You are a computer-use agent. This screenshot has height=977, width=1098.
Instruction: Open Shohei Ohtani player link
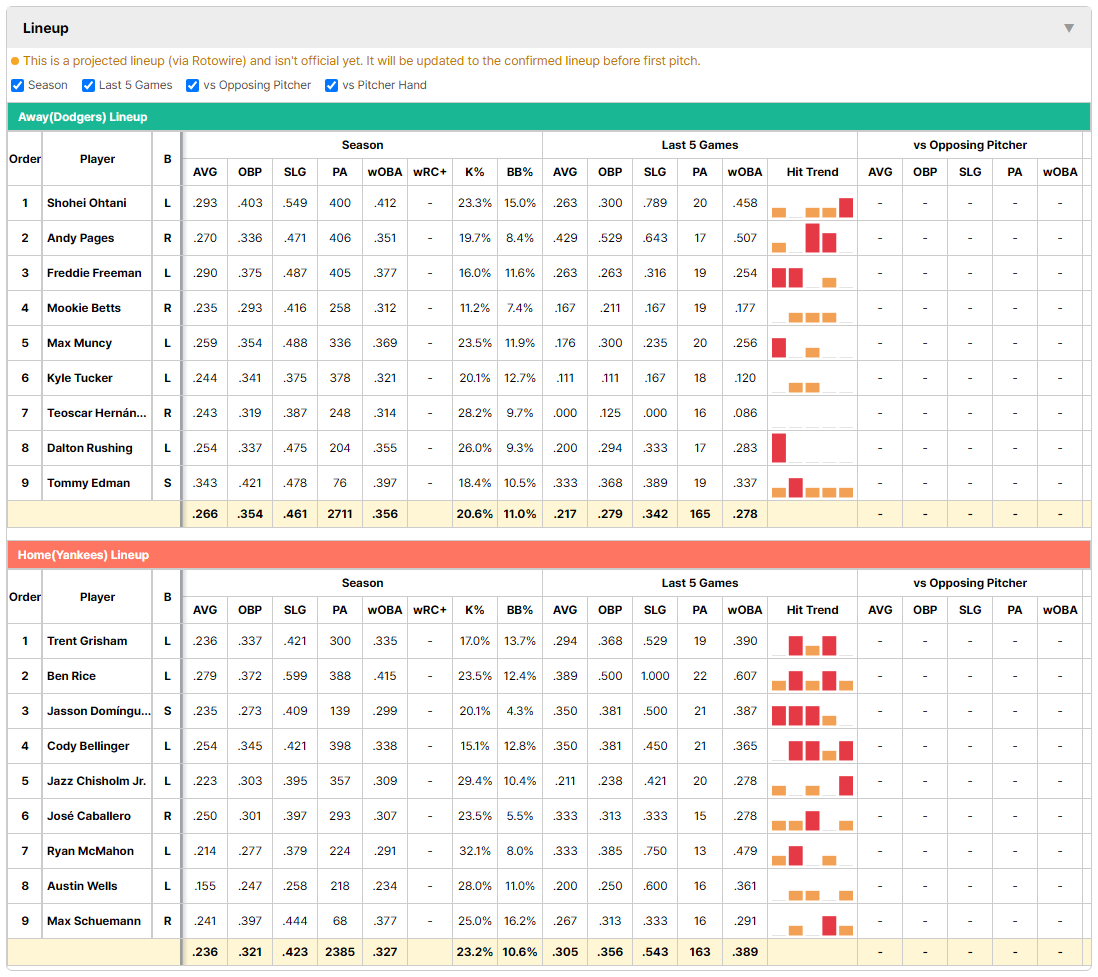(87, 203)
